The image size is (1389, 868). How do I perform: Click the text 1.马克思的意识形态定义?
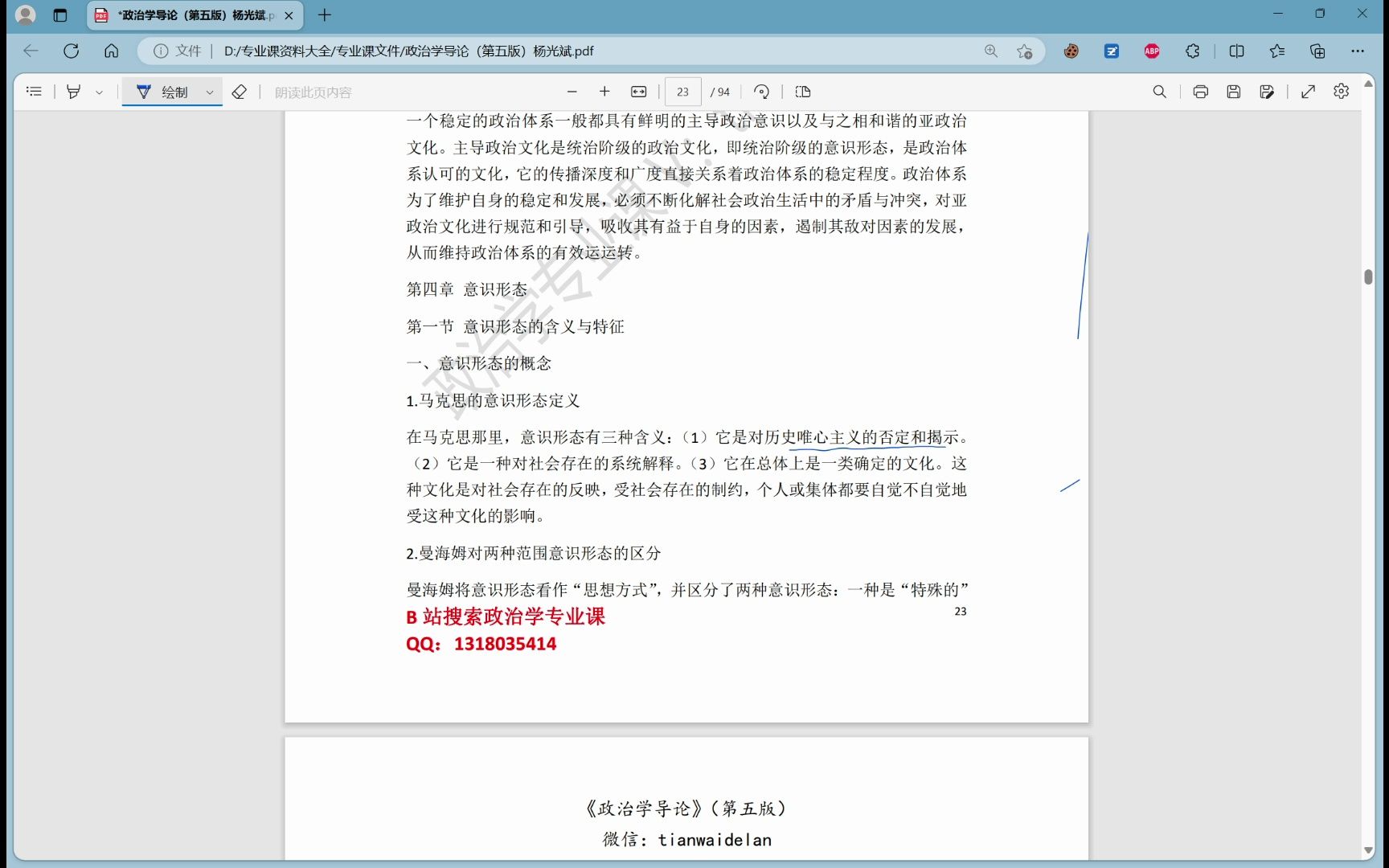tap(493, 400)
